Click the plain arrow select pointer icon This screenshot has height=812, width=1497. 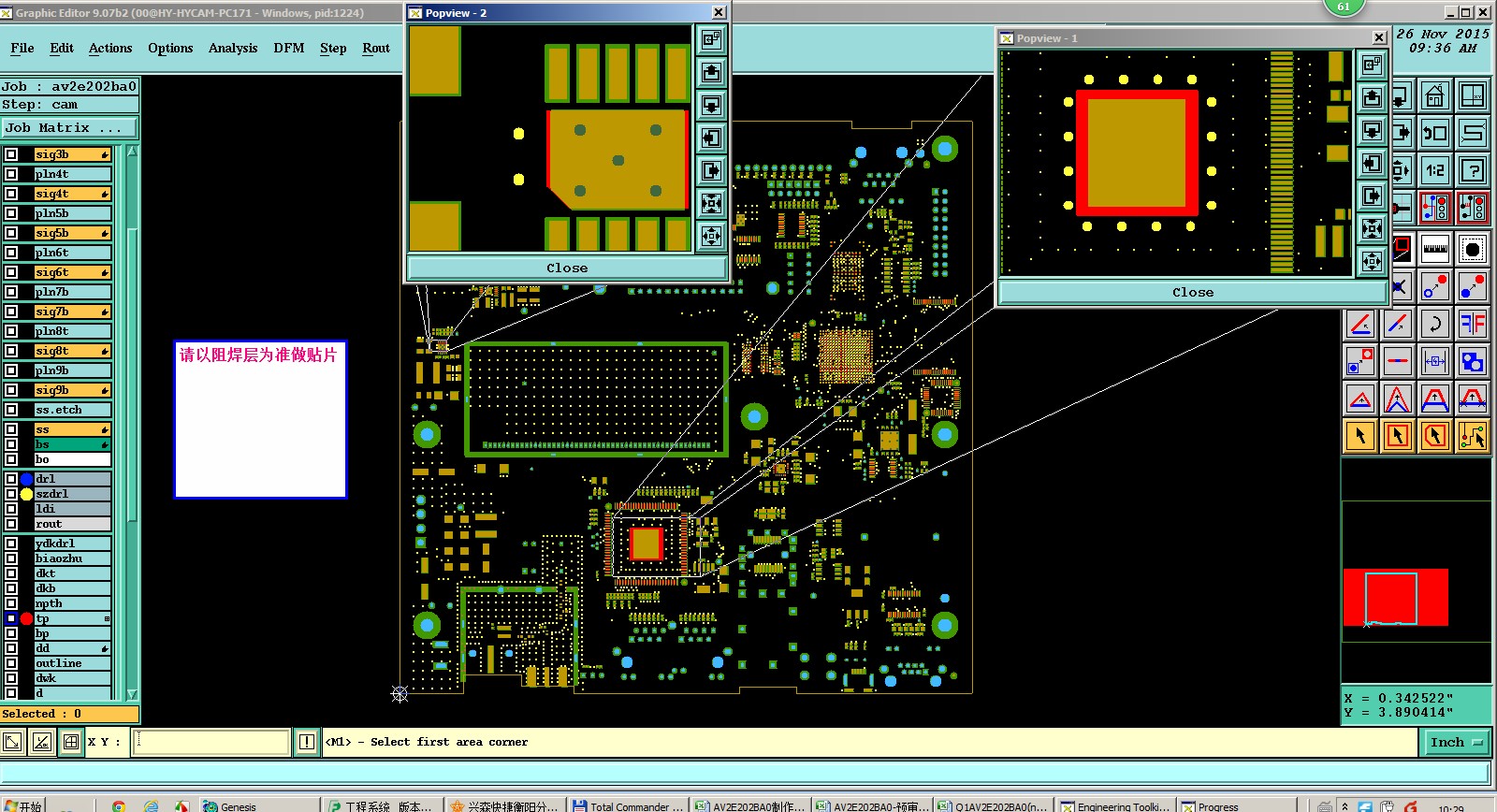point(1360,435)
